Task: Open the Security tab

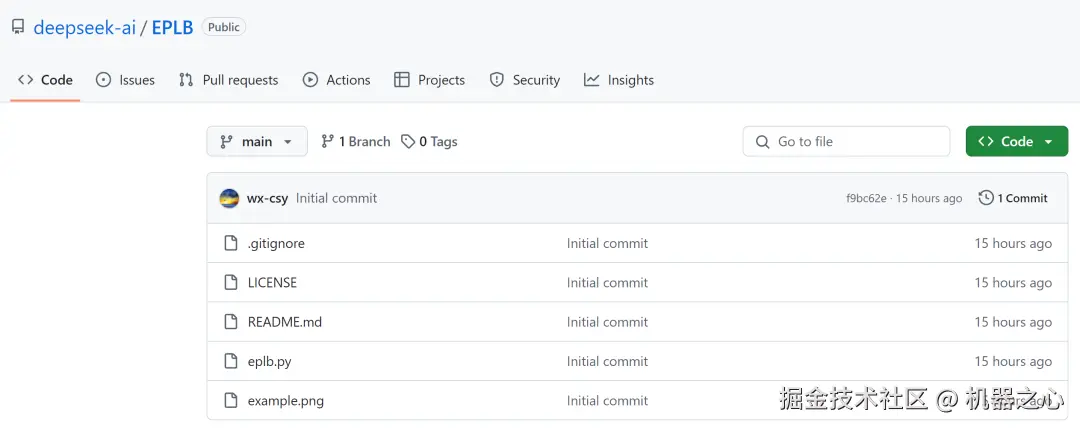Action: pyautogui.click(x=525, y=80)
